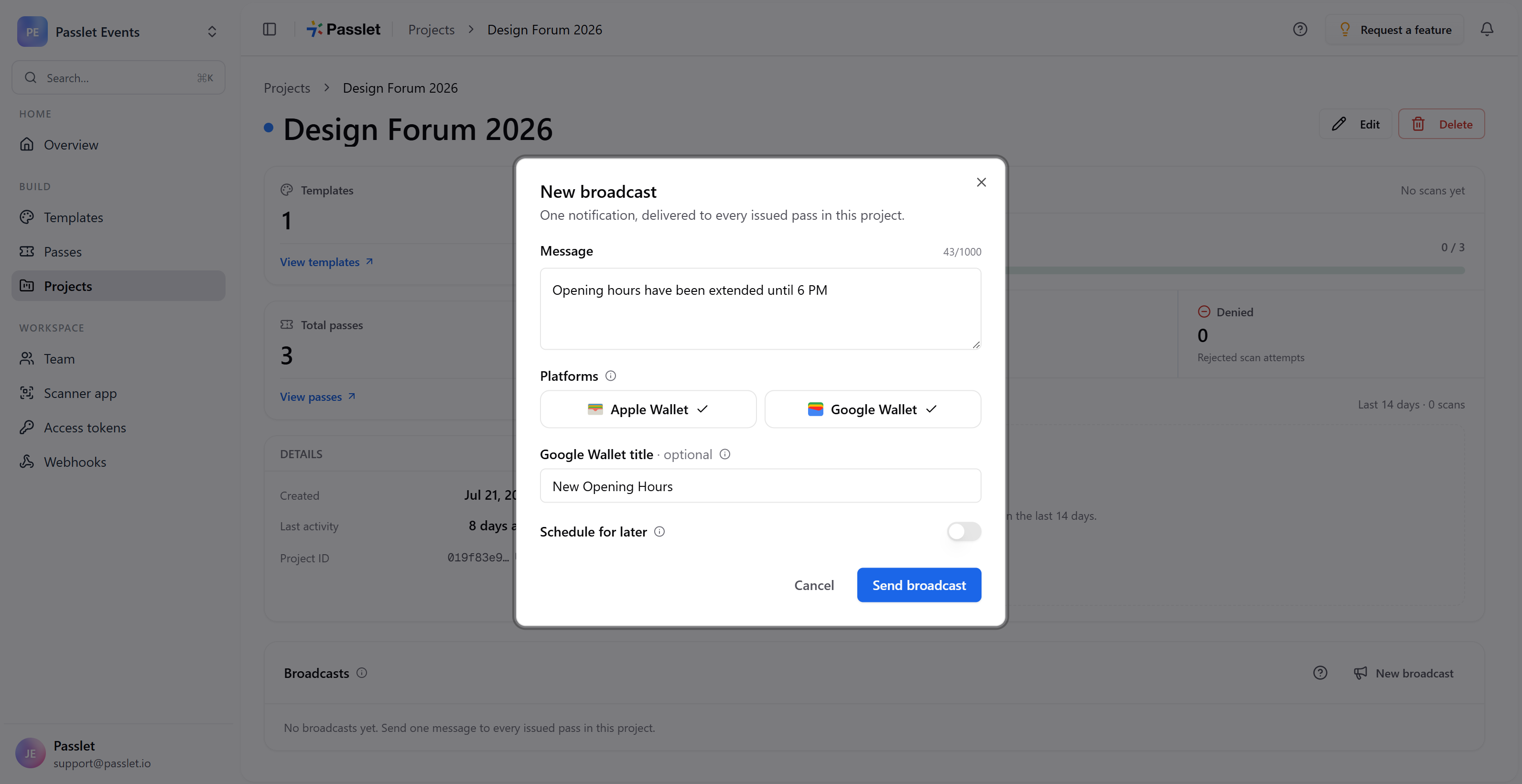Click Broadcasts section help icon

(x=1320, y=672)
